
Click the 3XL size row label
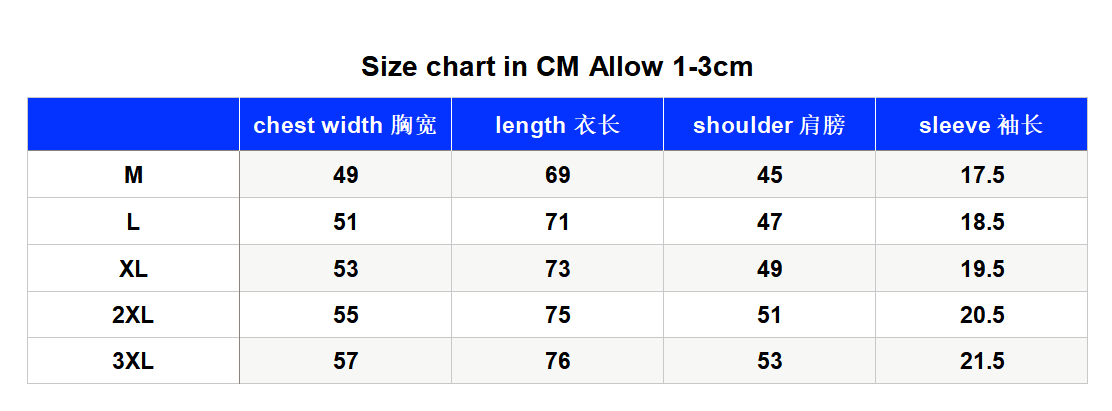pos(133,361)
